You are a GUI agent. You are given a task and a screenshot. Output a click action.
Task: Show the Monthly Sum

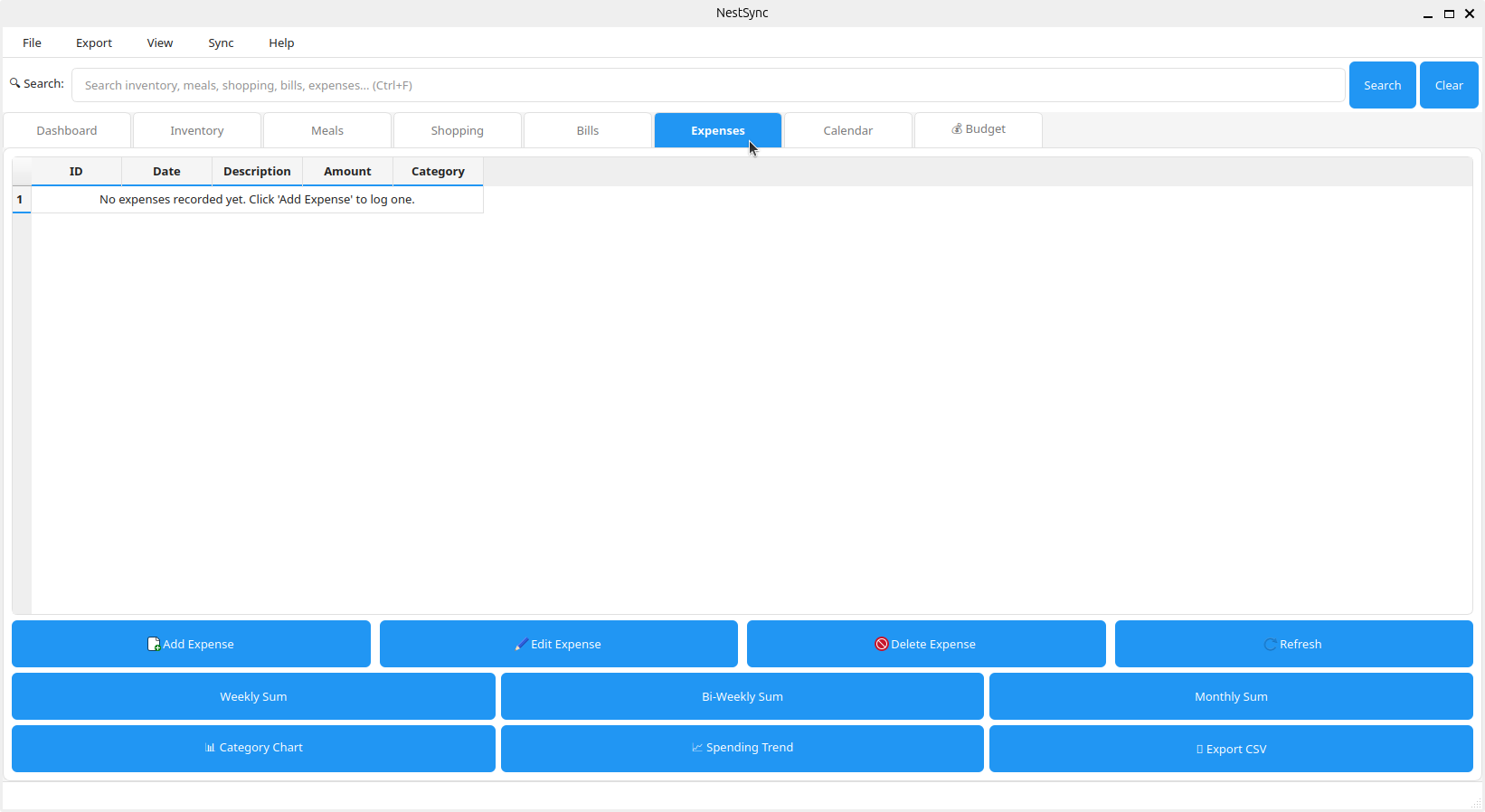pos(1231,696)
